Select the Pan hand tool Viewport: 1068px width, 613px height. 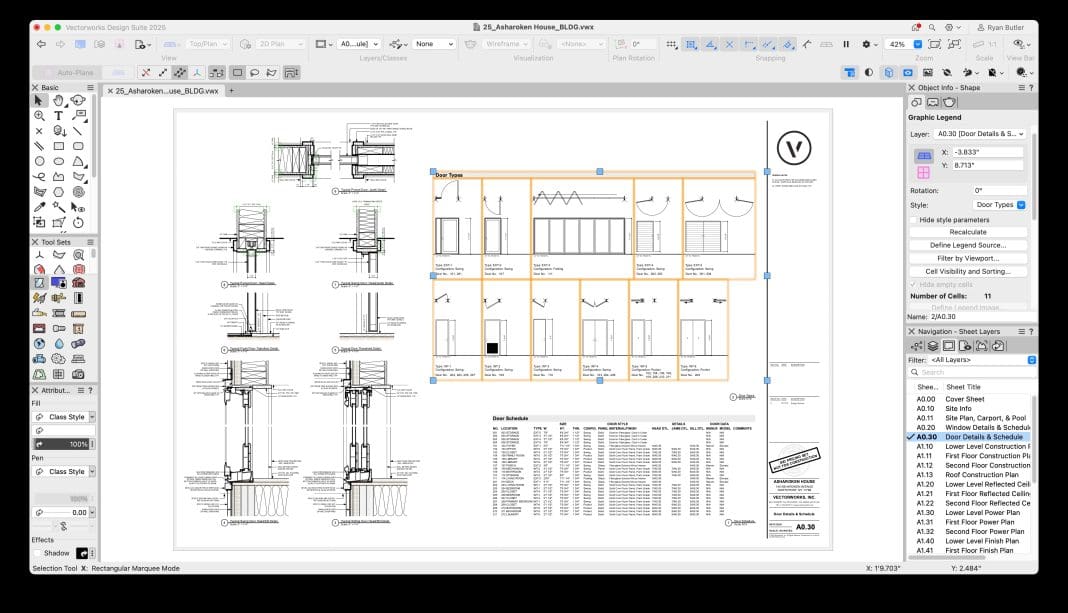(x=58, y=100)
